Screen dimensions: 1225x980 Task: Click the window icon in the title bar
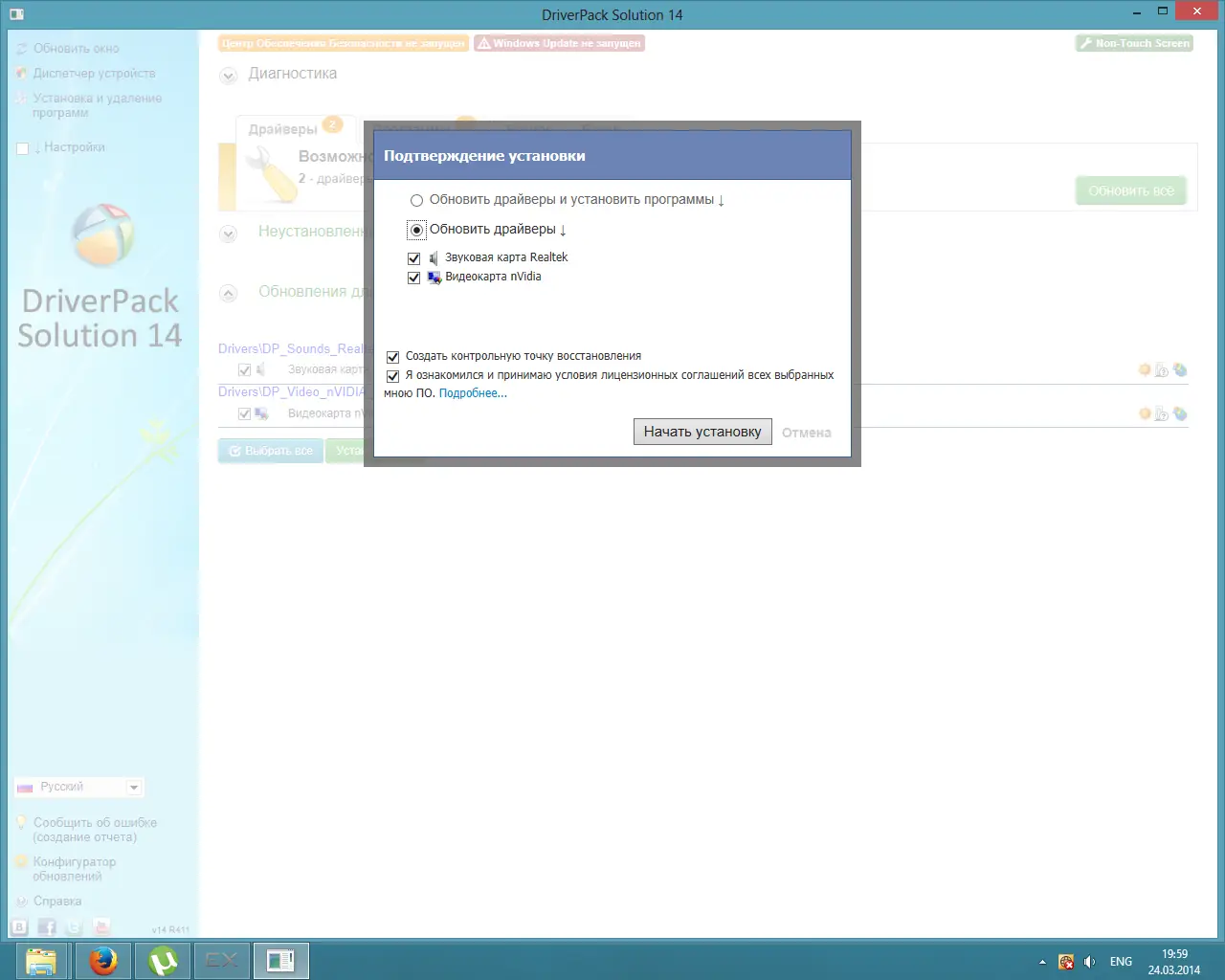[x=16, y=14]
